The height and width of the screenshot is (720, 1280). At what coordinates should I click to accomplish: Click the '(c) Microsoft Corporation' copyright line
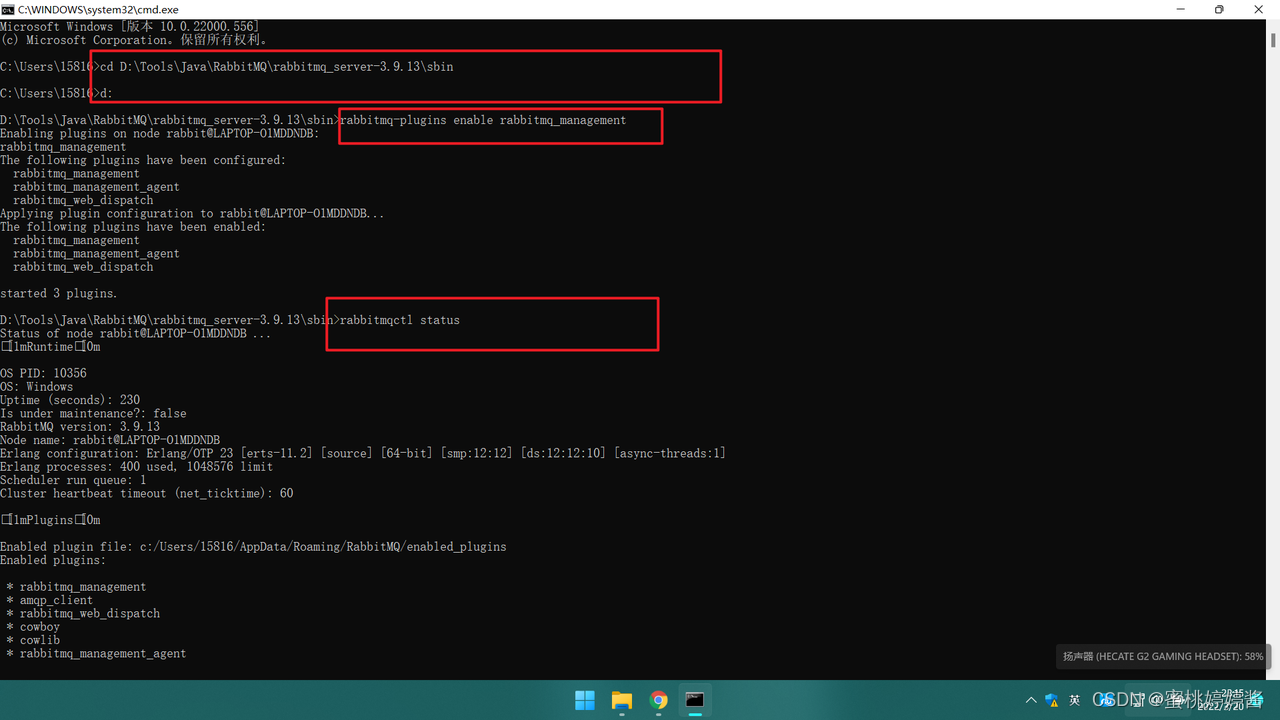coord(135,40)
